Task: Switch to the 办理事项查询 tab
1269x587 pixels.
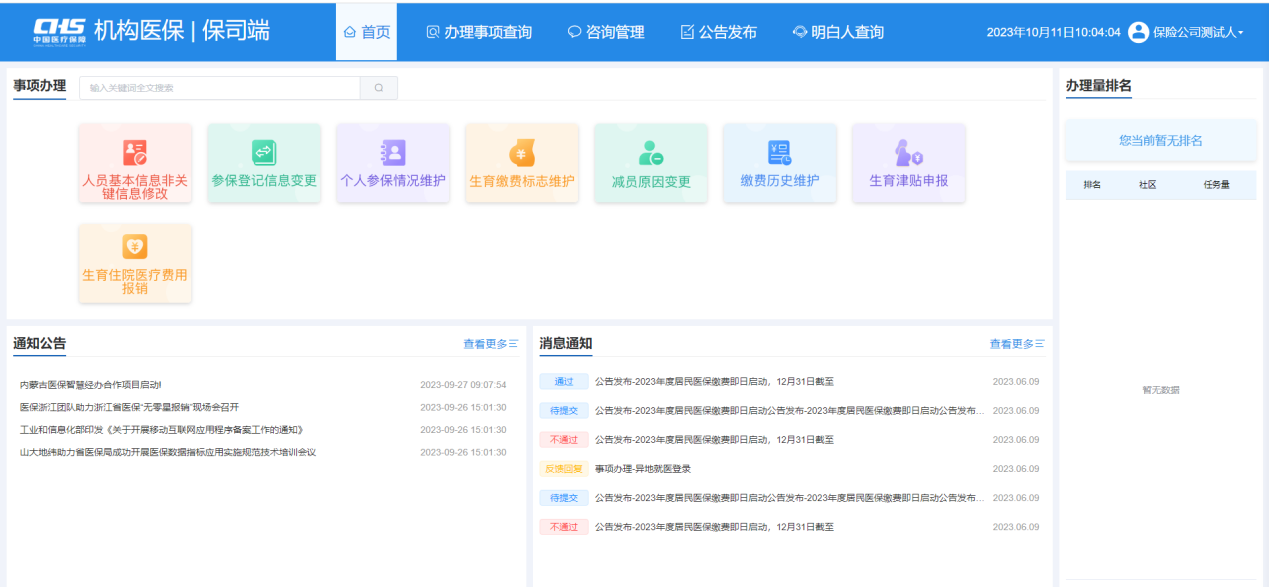Action: (x=479, y=32)
